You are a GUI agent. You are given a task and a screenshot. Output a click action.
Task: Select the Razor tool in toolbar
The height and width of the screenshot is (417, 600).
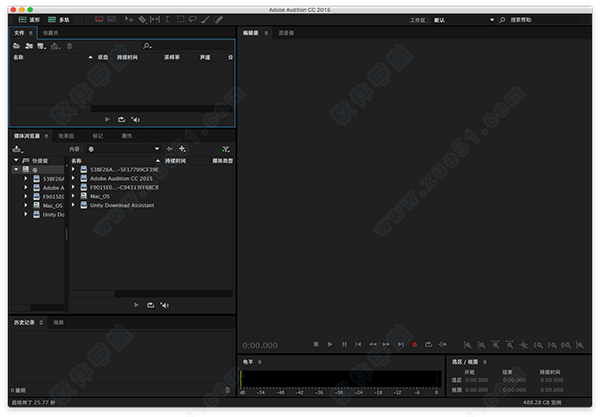[x=142, y=20]
